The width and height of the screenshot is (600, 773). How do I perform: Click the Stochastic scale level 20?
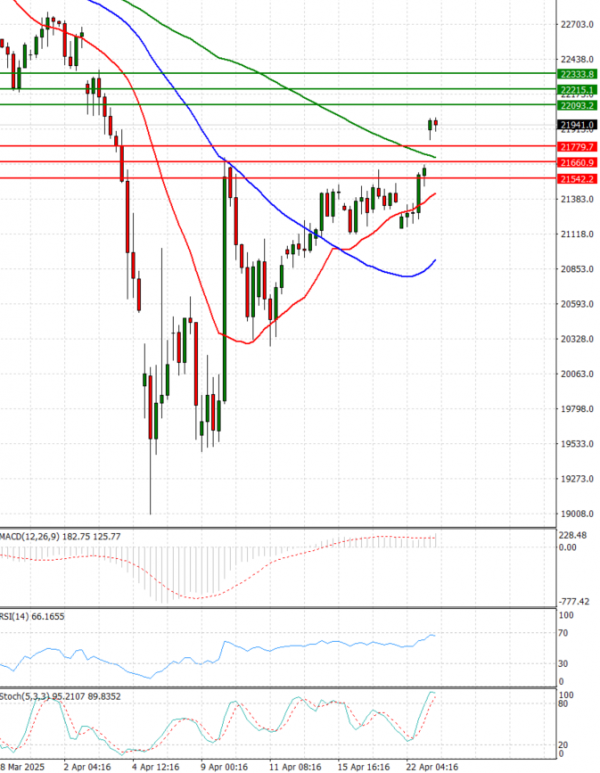(563, 745)
